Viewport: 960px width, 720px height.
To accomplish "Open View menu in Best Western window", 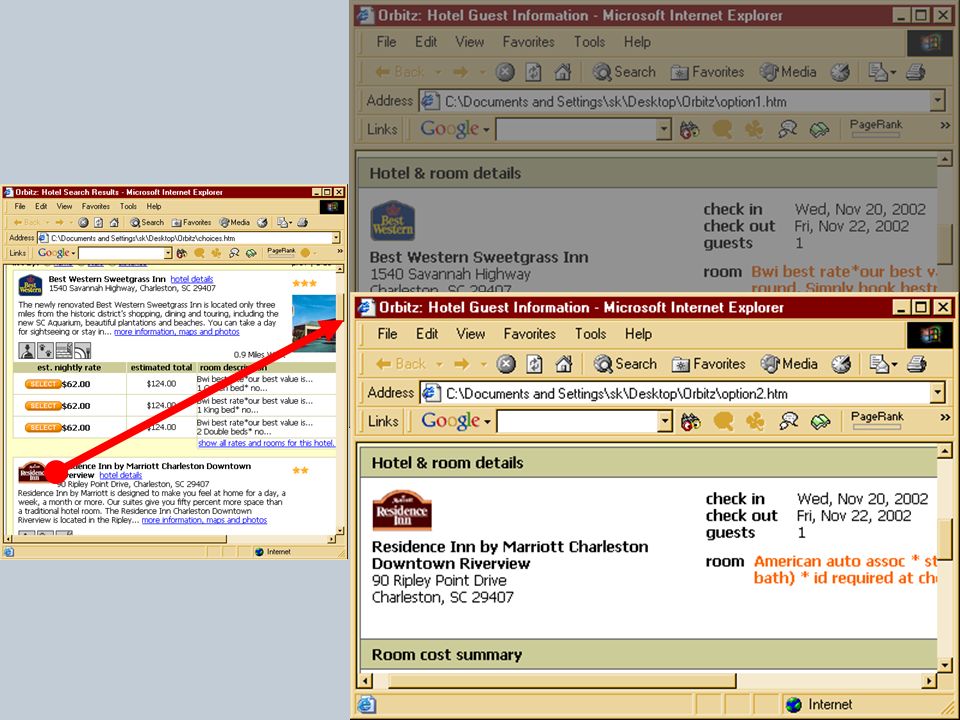I will (x=470, y=42).
